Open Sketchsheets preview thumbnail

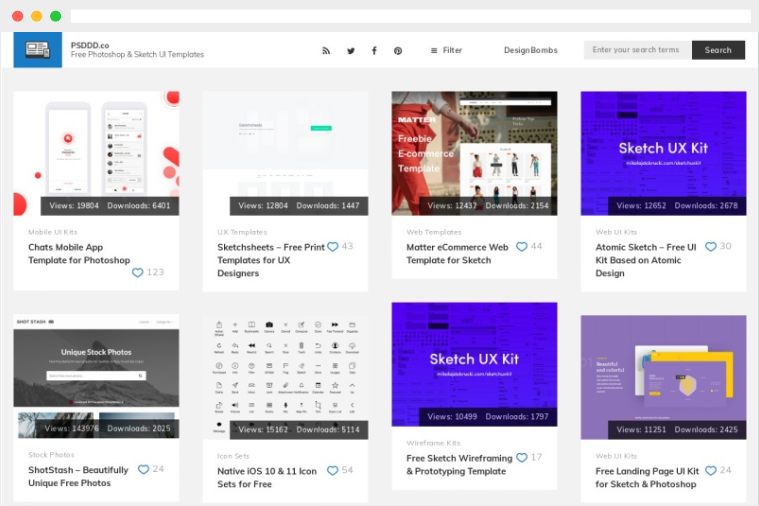pos(285,153)
